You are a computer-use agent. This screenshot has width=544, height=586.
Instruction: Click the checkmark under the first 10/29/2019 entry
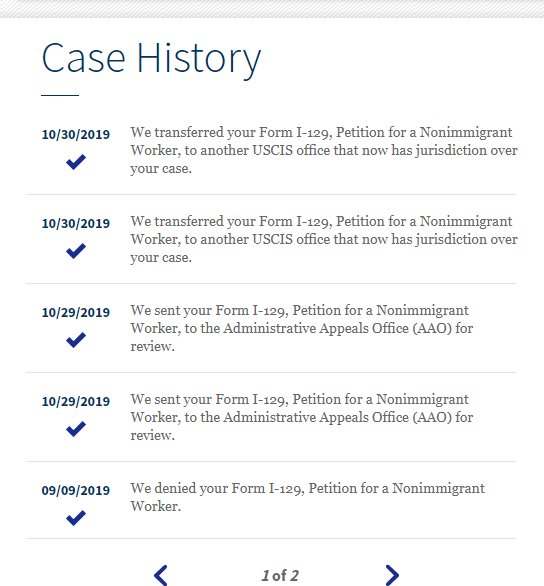coord(76,340)
